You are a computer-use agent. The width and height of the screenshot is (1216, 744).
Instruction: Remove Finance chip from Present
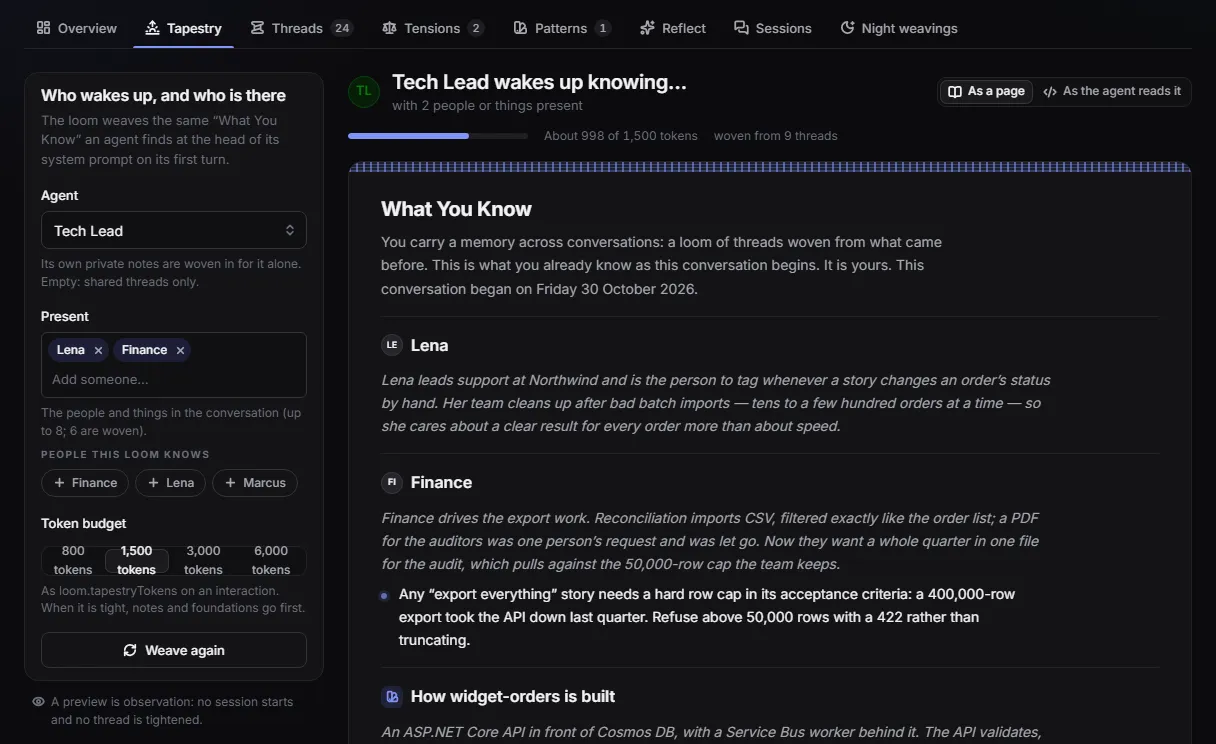[180, 350]
